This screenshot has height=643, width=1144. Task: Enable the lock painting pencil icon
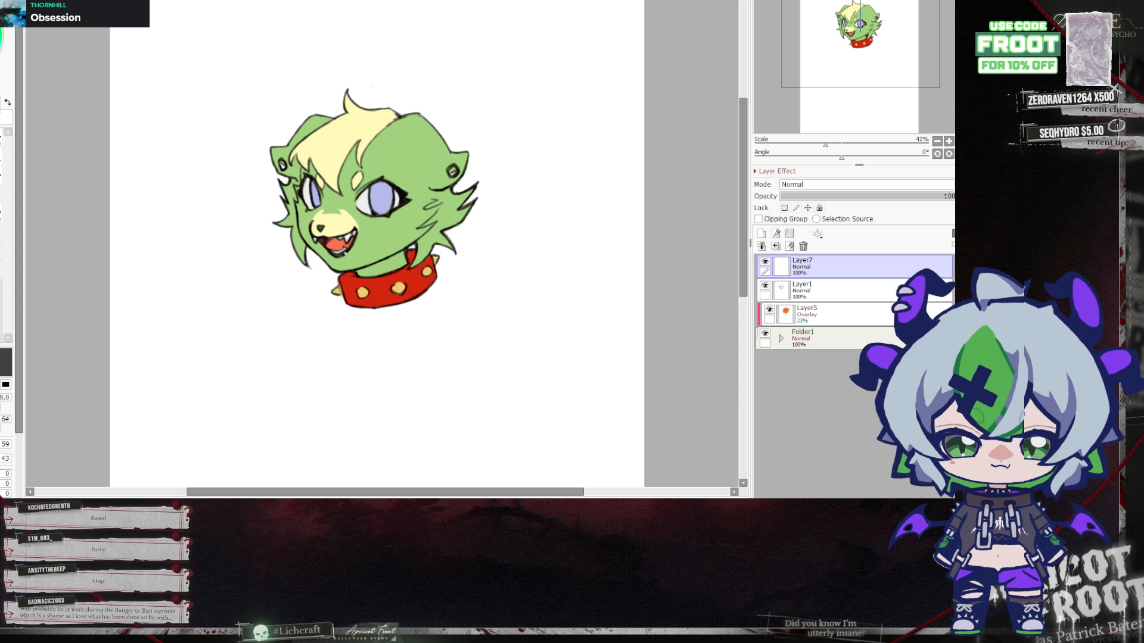coord(796,208)
